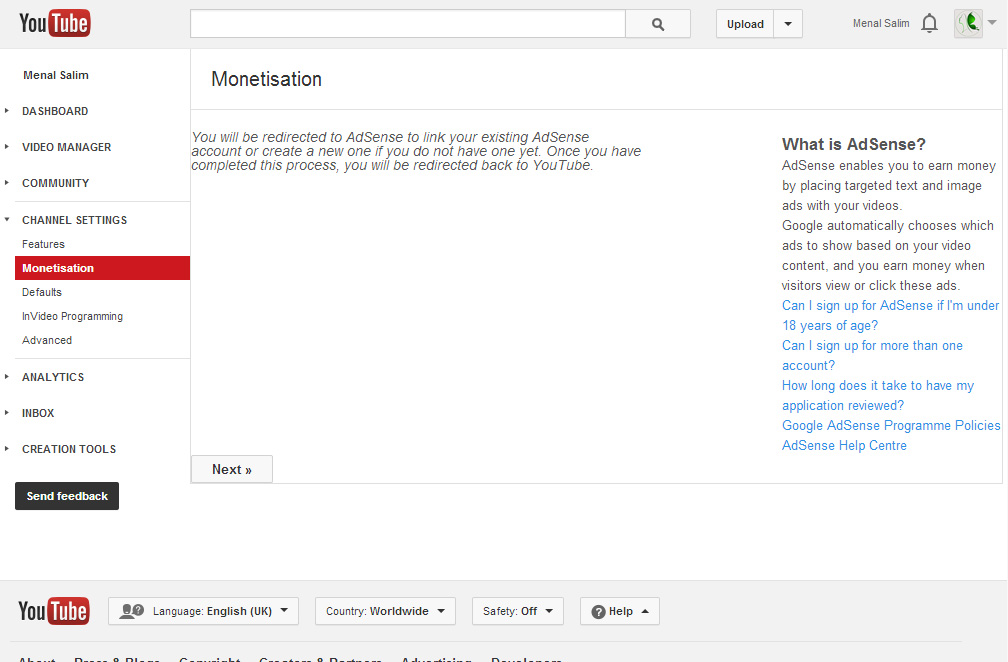Click the Monetisation page heading
Image resolution: width=1008 pixels, height=662 pixels.
coord(266,79)
